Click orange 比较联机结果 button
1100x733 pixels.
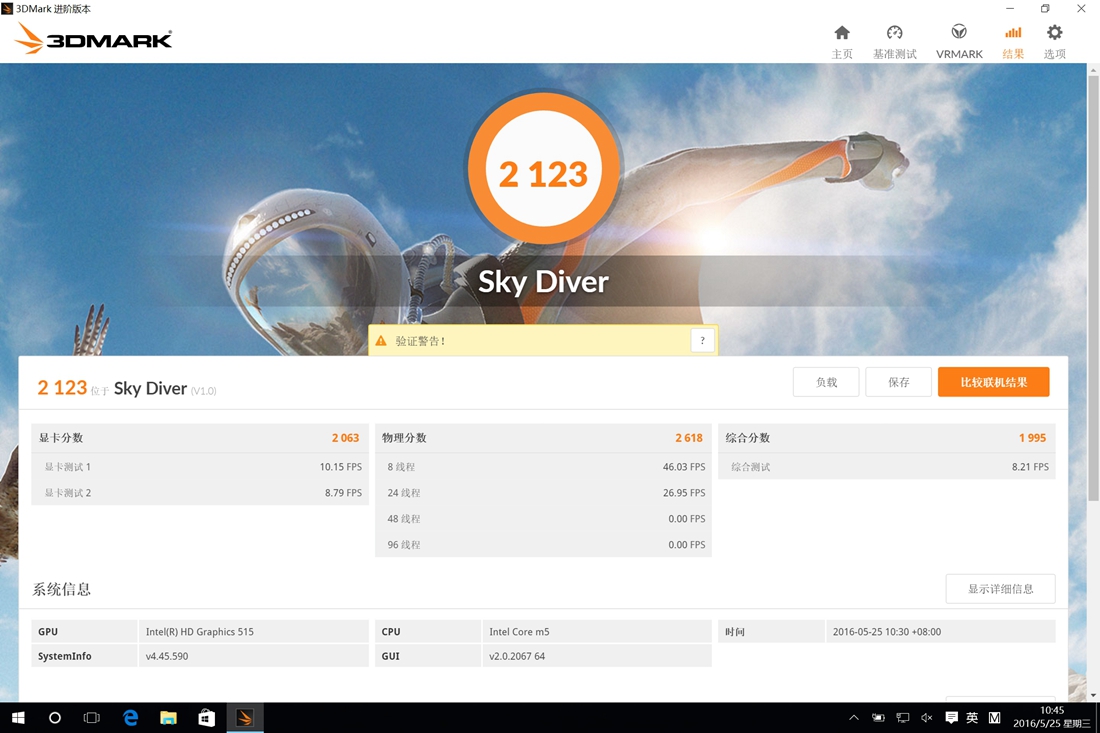993,382
